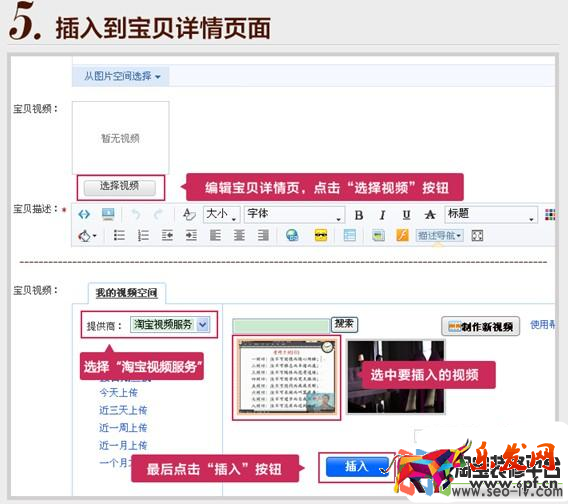Click the source code view icon
The image size is (568, 504).
[84, 214]
